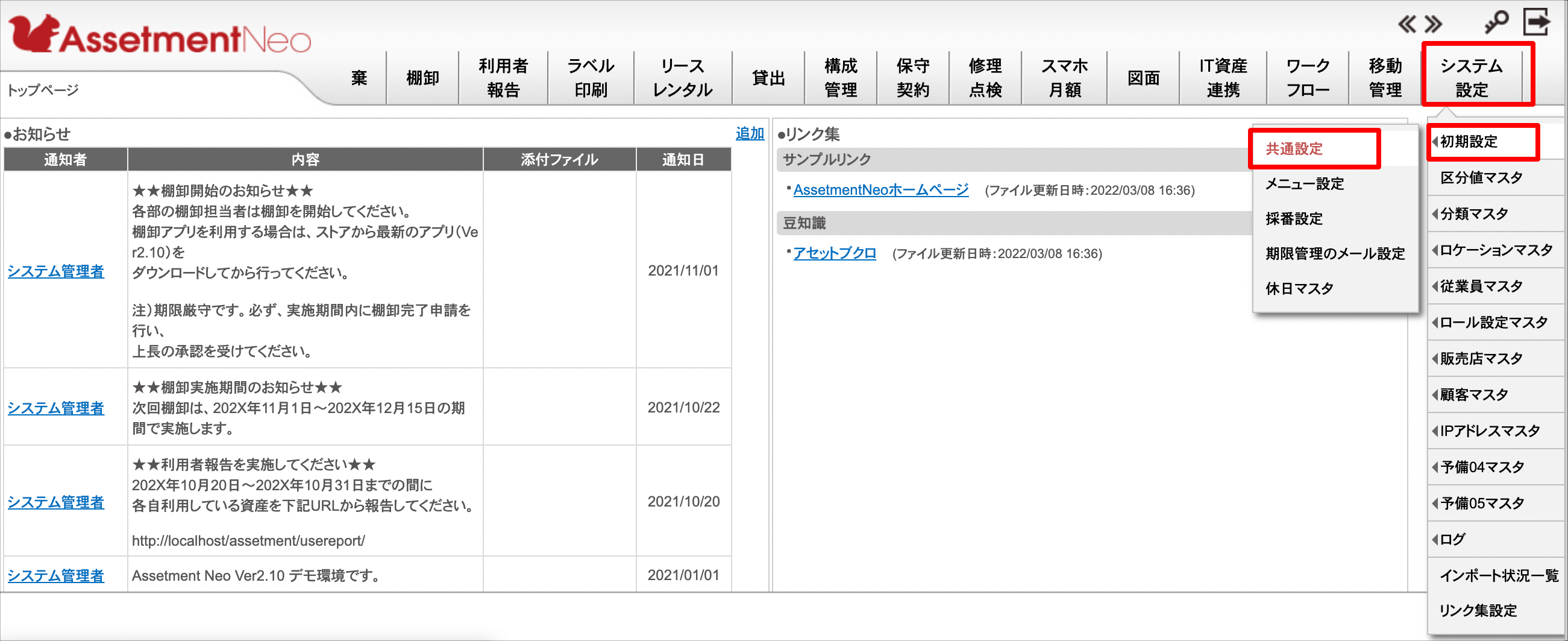Open the 保守契約 tab
The width and height of the screenshot is (1568, 641).
[913, 78]
